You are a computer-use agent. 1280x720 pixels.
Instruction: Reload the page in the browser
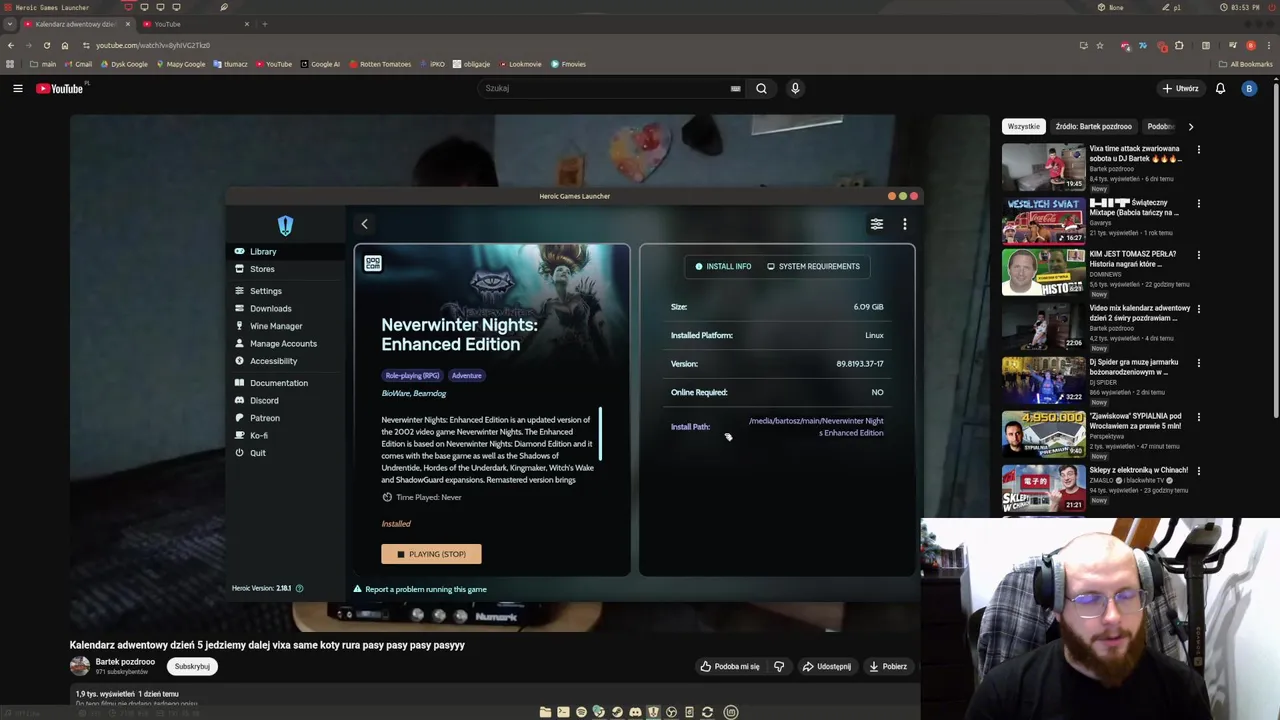pyautogui.click(x=46, y=45)
